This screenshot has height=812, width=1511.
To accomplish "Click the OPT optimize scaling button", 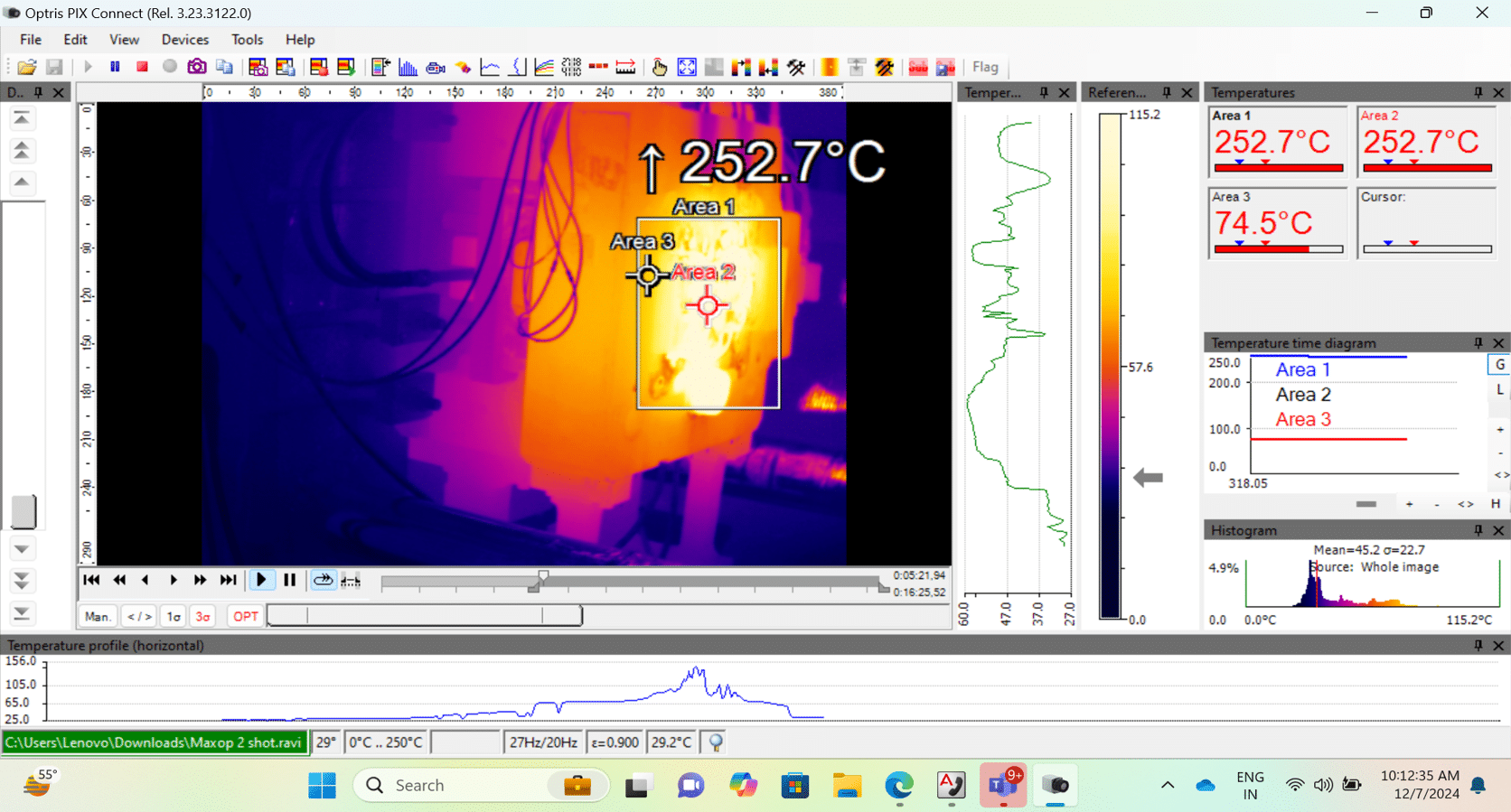I will [x=246, y=617].
